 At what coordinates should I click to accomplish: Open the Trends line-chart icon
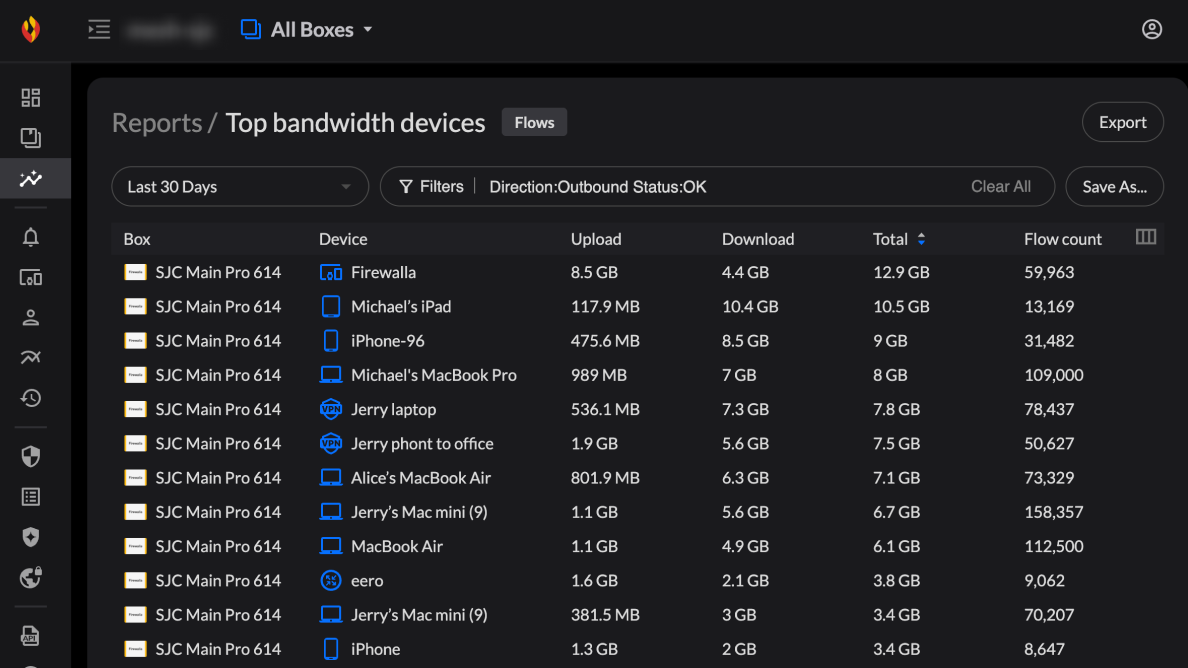[x=30, y=357]
